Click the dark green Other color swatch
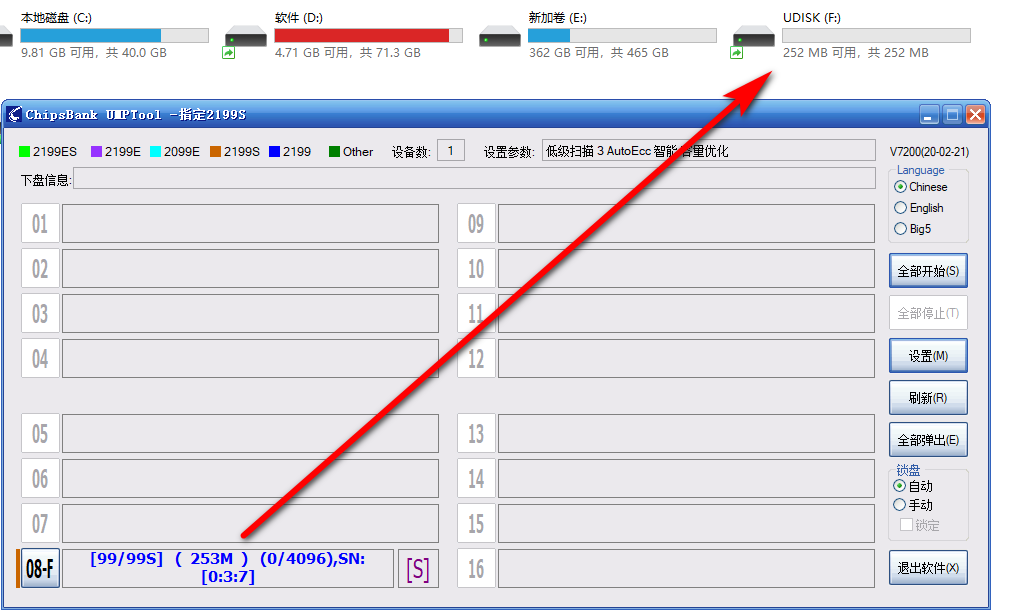 click(335, 152)
